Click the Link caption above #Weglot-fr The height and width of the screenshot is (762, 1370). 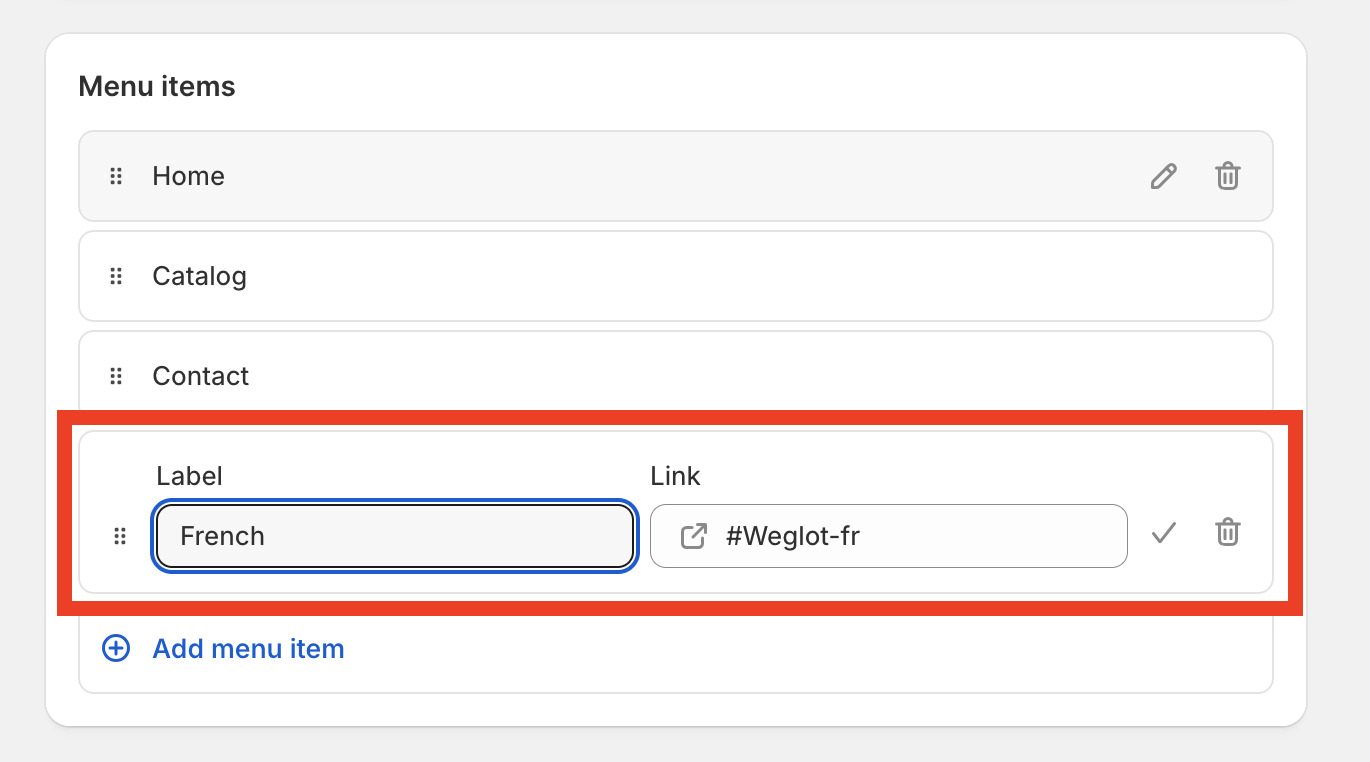[x=676, y=476]
